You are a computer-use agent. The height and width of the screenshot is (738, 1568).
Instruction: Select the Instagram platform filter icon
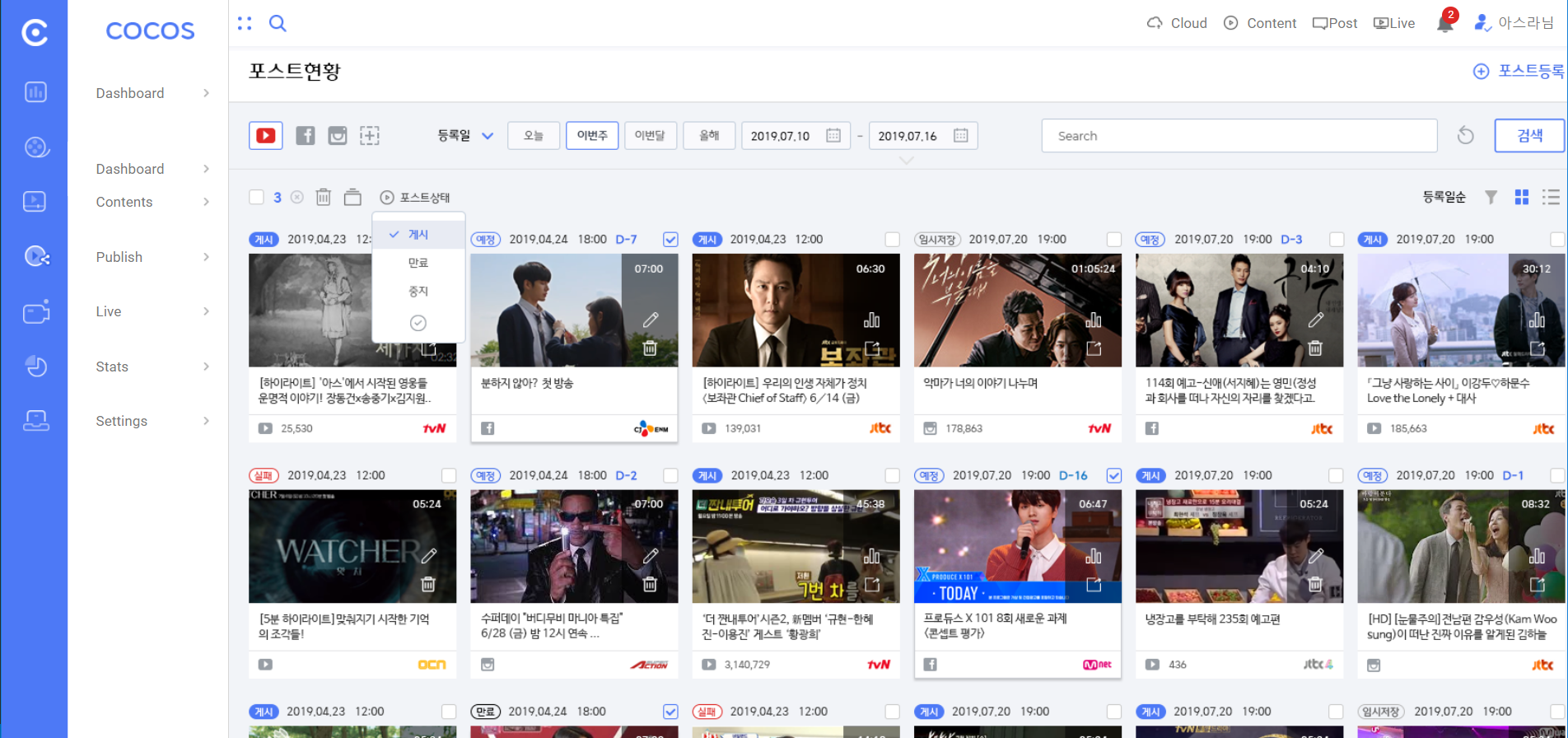[338, 136]
